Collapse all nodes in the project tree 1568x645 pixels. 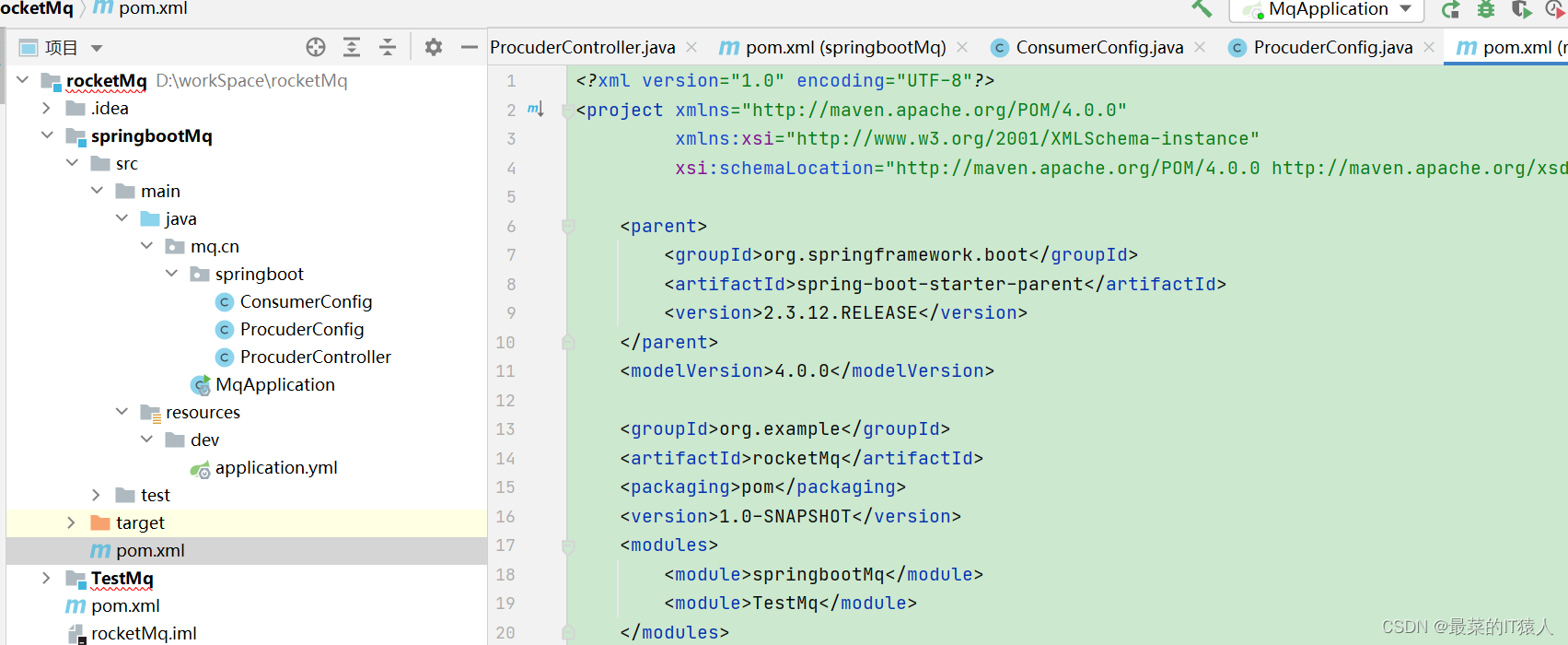[388, 47]
